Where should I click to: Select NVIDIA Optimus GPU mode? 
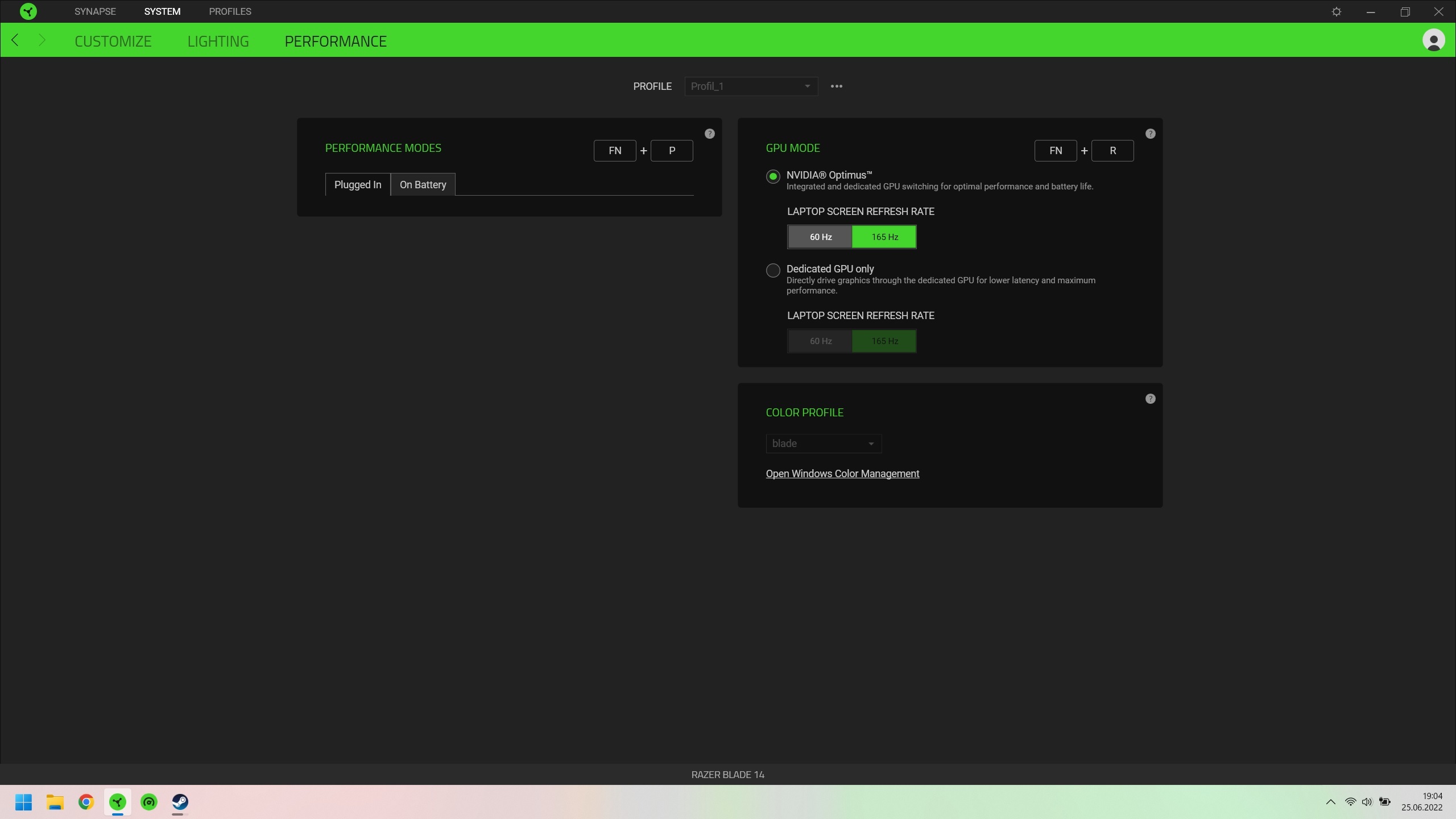pos(772,177)
